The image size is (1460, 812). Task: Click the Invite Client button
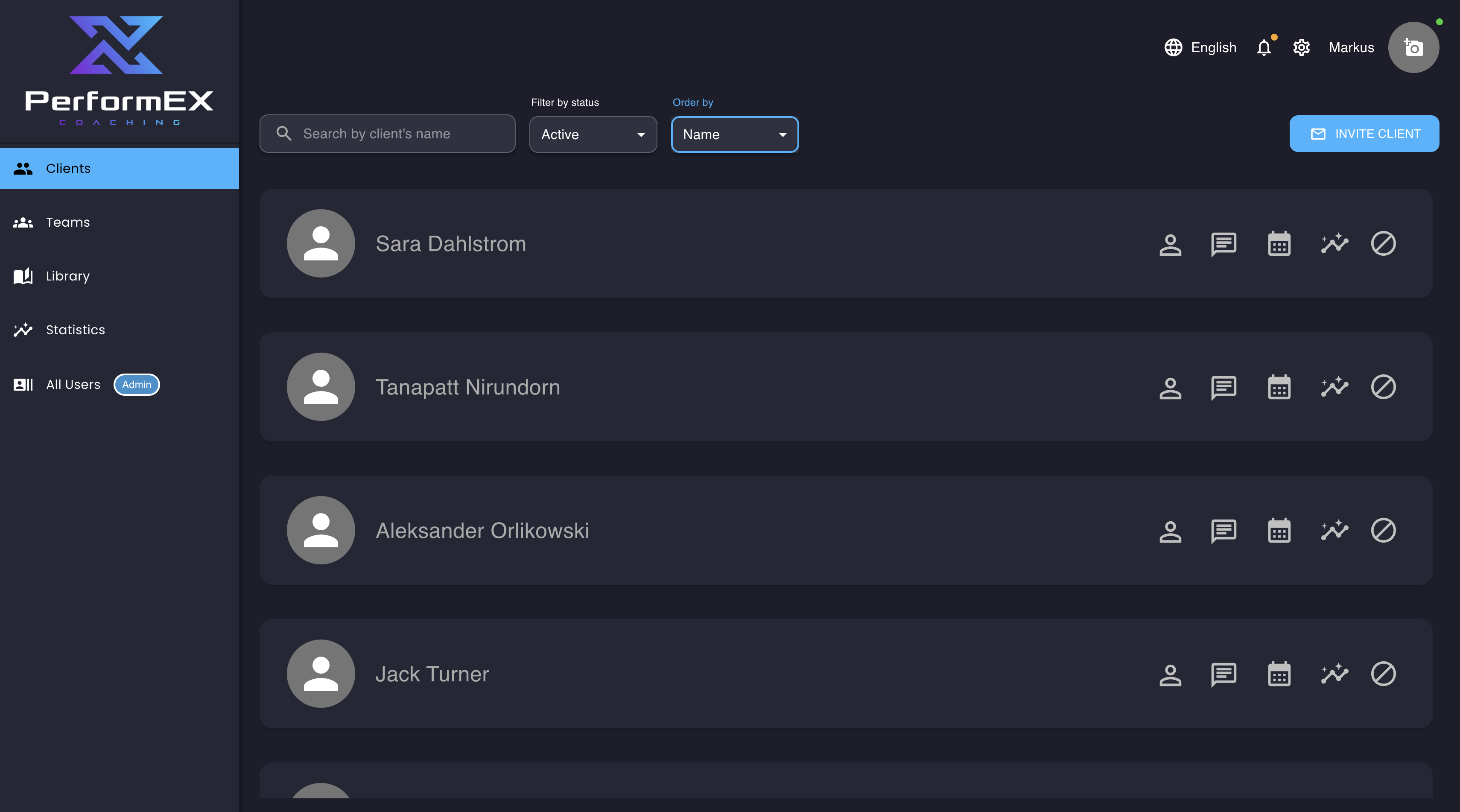(x=1364, y=134)
